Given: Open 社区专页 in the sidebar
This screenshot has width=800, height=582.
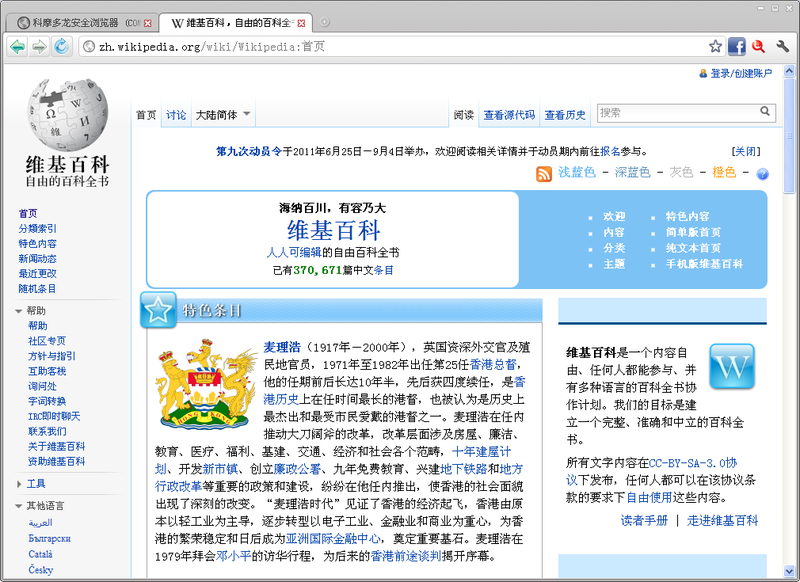Looking at the screenshot, I should (x=47, y=341).
